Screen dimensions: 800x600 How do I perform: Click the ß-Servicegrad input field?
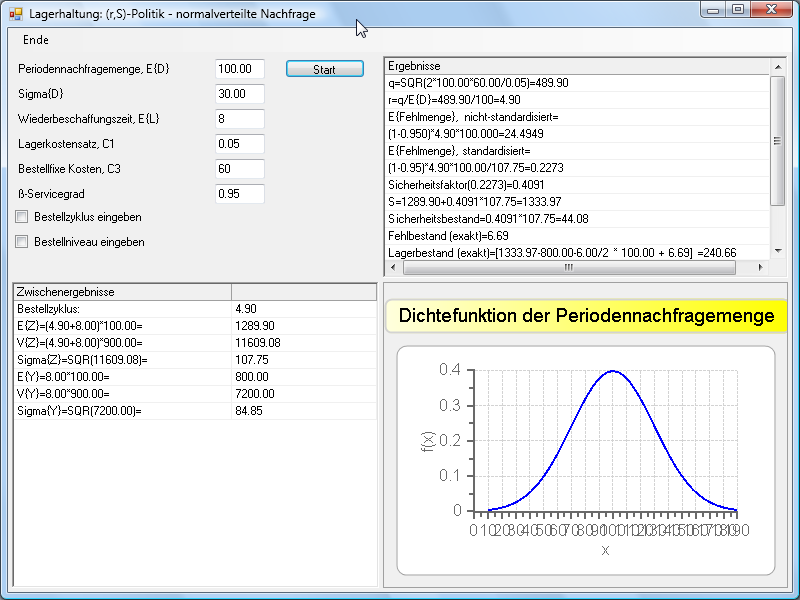[x=239, y=194]
